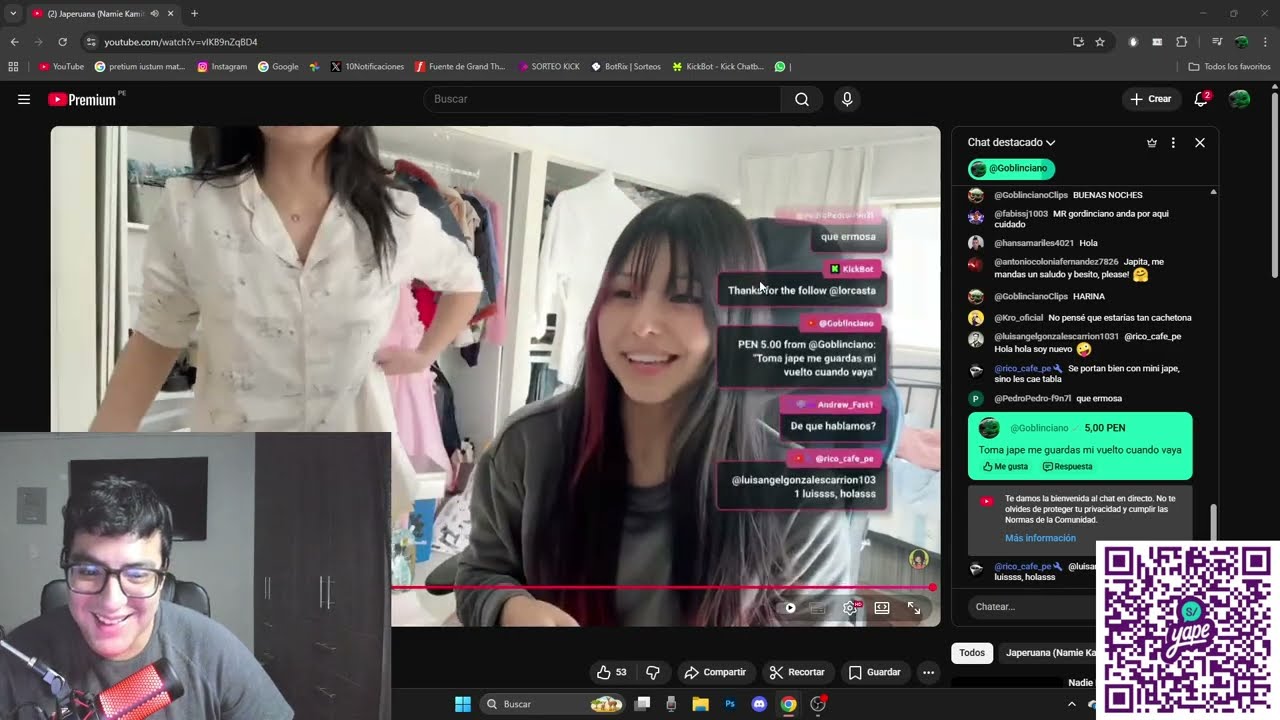
Task: Bookmark this page with star icon
Action: [1100, 42]
